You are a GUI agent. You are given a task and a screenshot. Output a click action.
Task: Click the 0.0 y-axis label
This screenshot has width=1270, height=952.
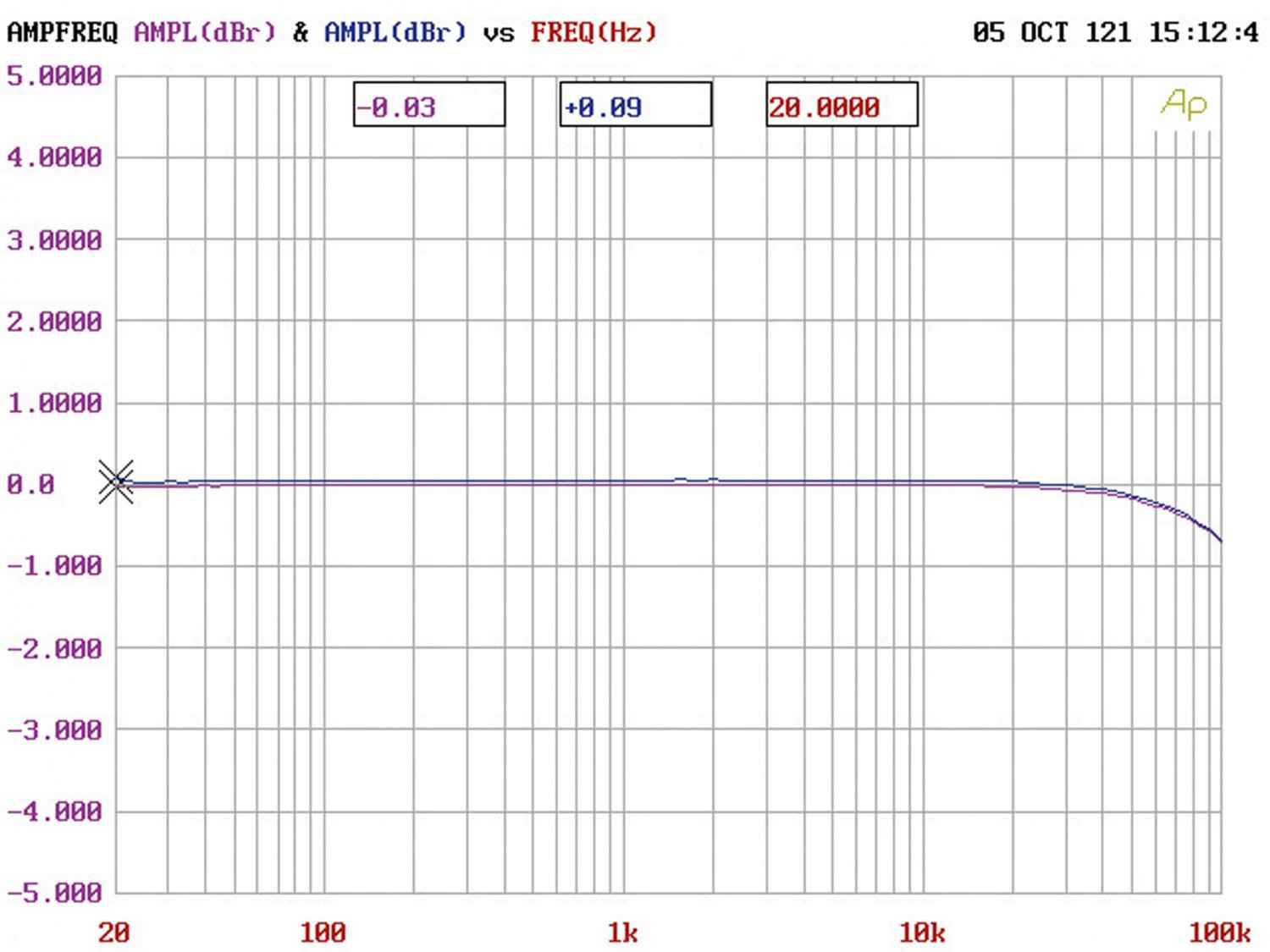click(x=30, y=484)
